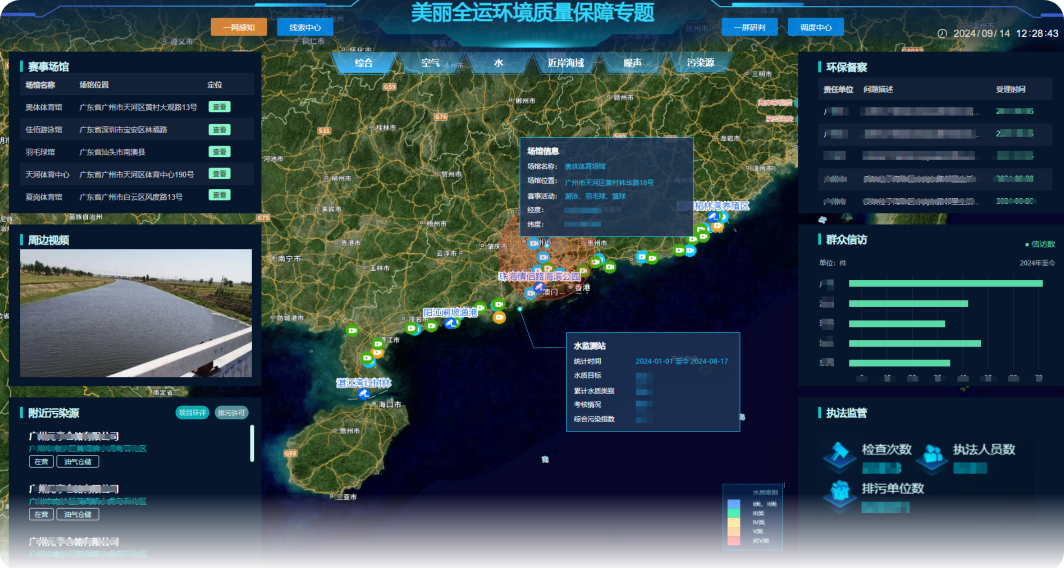The image size is (1064, 572).
Task: Click the red 劣V类 legend swatch
Action: click(733, 541)
